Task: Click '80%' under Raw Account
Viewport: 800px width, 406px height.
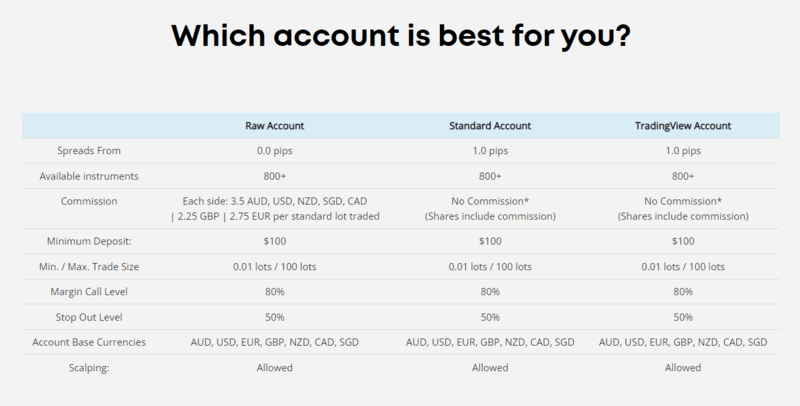Action: coord(274,291)
